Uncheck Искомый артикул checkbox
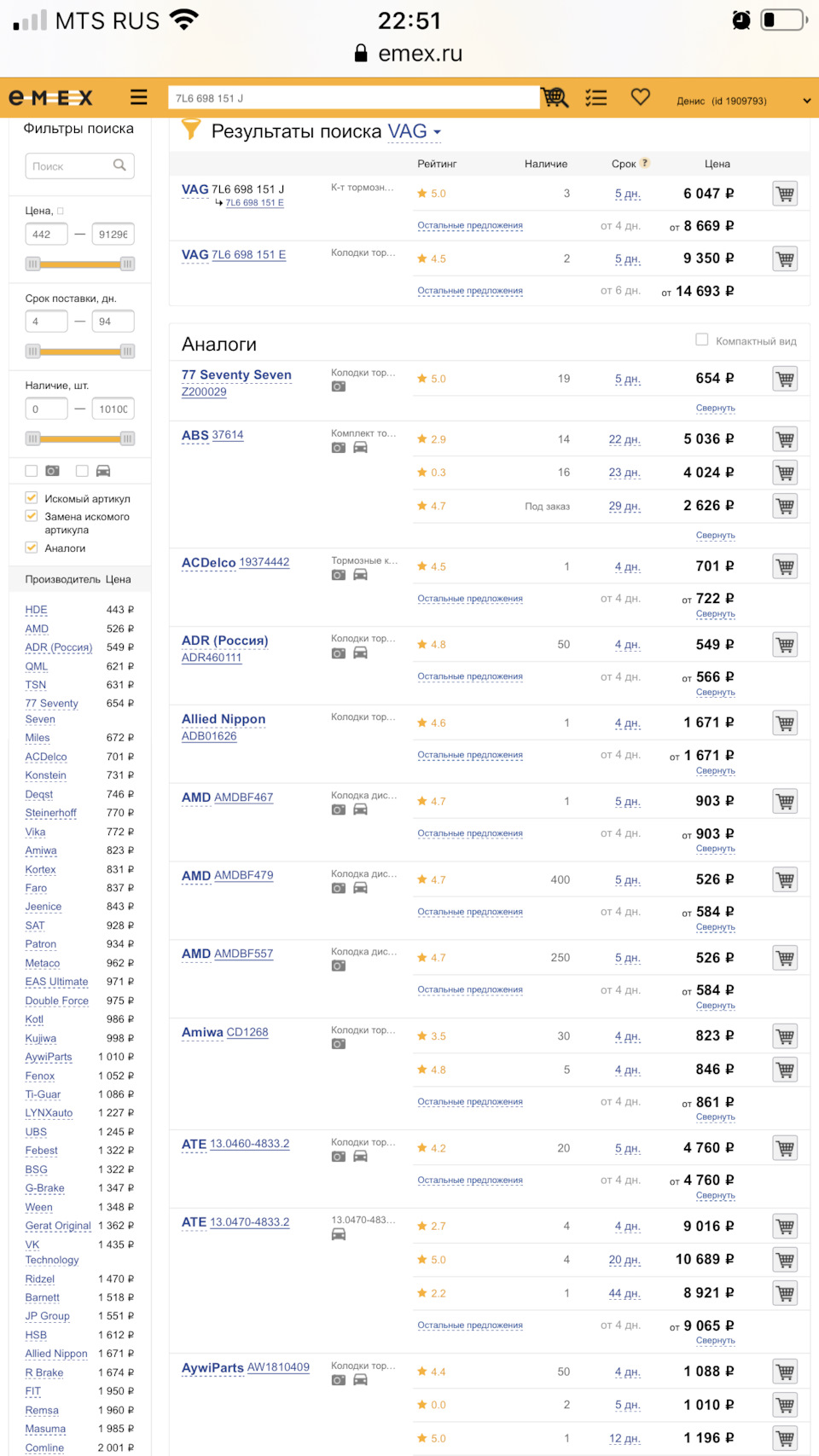The width and height of the screenshot is (819, 1456). pyautogui.click(x=32, y=498)
